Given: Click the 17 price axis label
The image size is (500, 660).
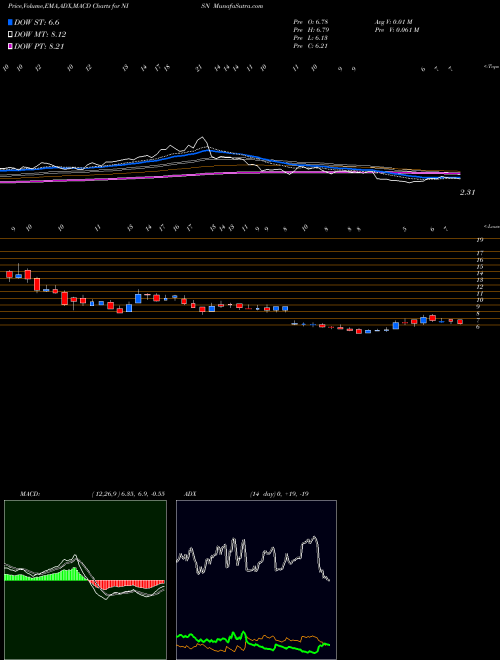Looking at the screenshot, I should pos(479,253).
